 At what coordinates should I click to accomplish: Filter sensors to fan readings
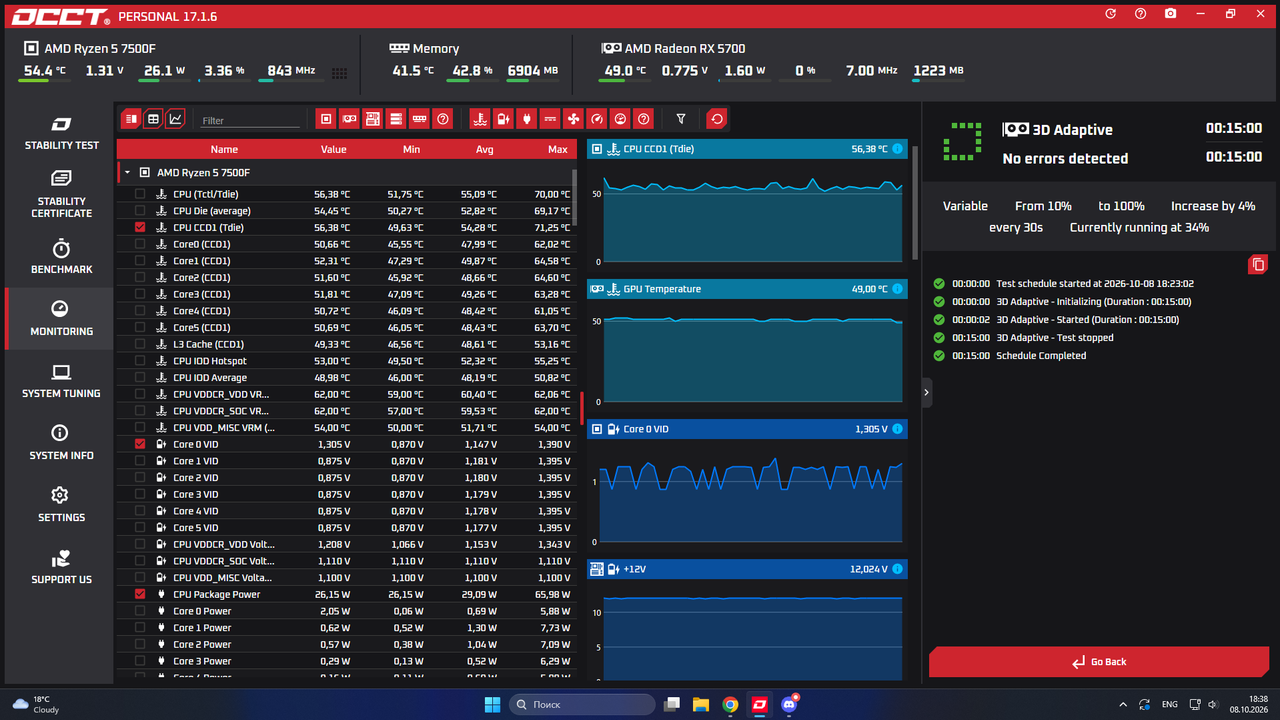tap(574, 119)
